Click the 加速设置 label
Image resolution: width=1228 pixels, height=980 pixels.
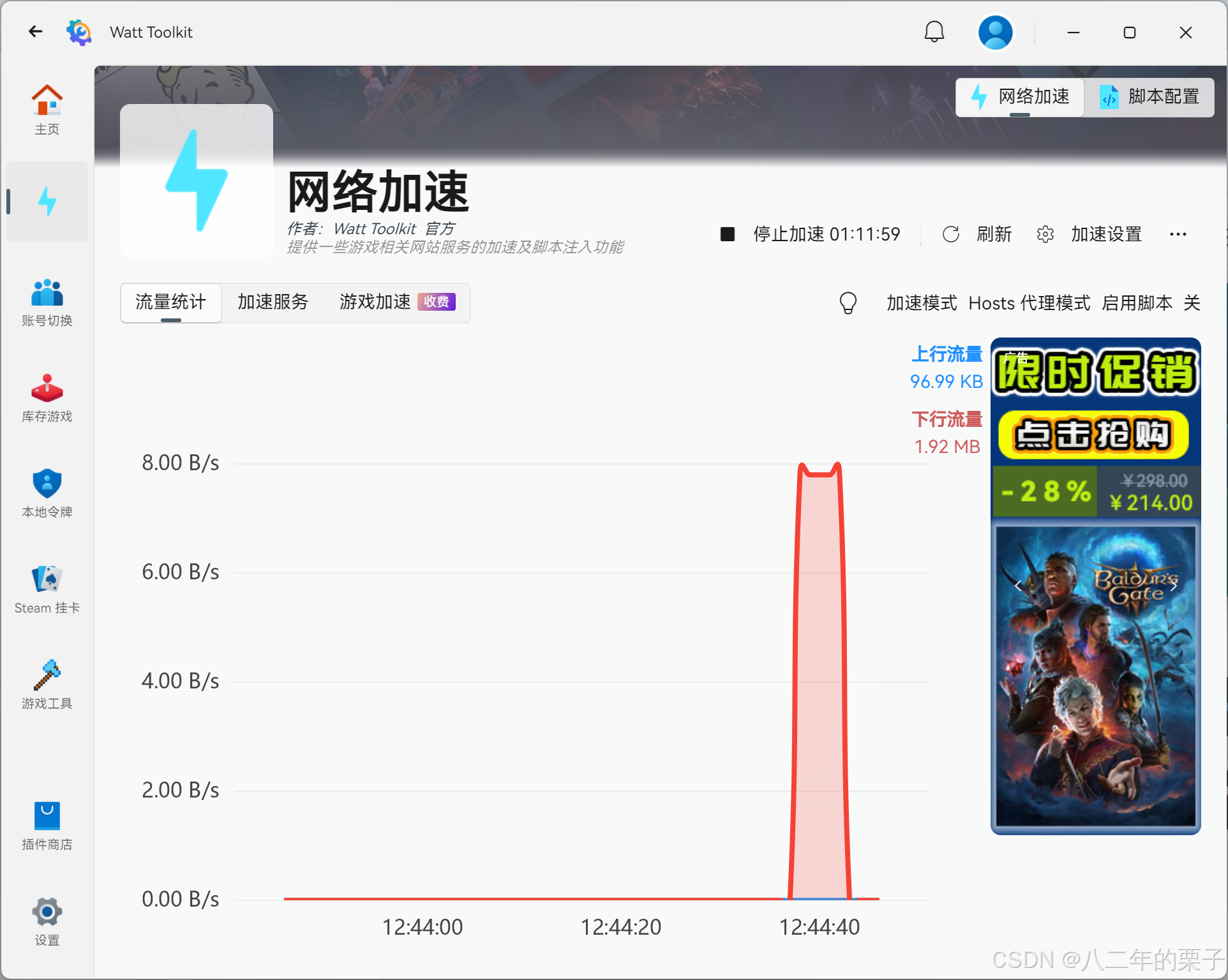click(1106, 234)
